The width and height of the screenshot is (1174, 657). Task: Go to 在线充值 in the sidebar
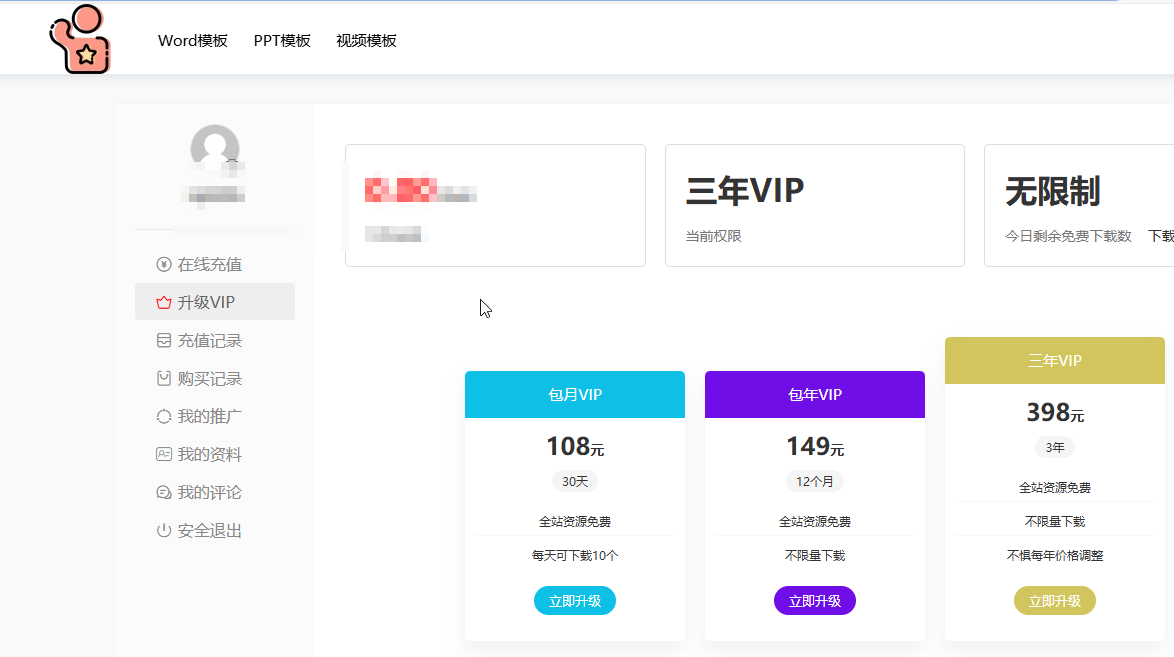(215, 264)
